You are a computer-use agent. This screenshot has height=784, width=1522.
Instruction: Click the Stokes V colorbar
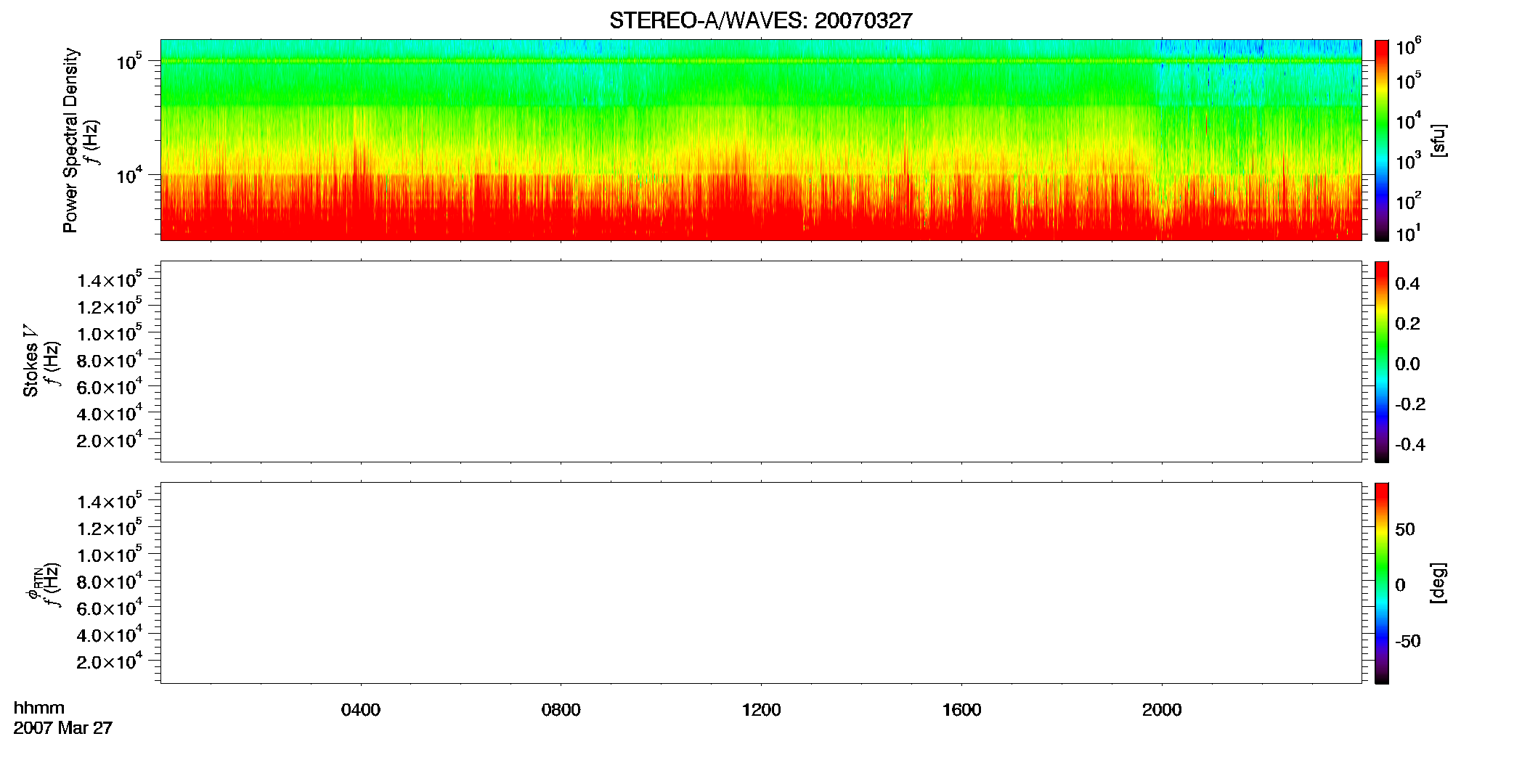click(x=1381, y=362)
